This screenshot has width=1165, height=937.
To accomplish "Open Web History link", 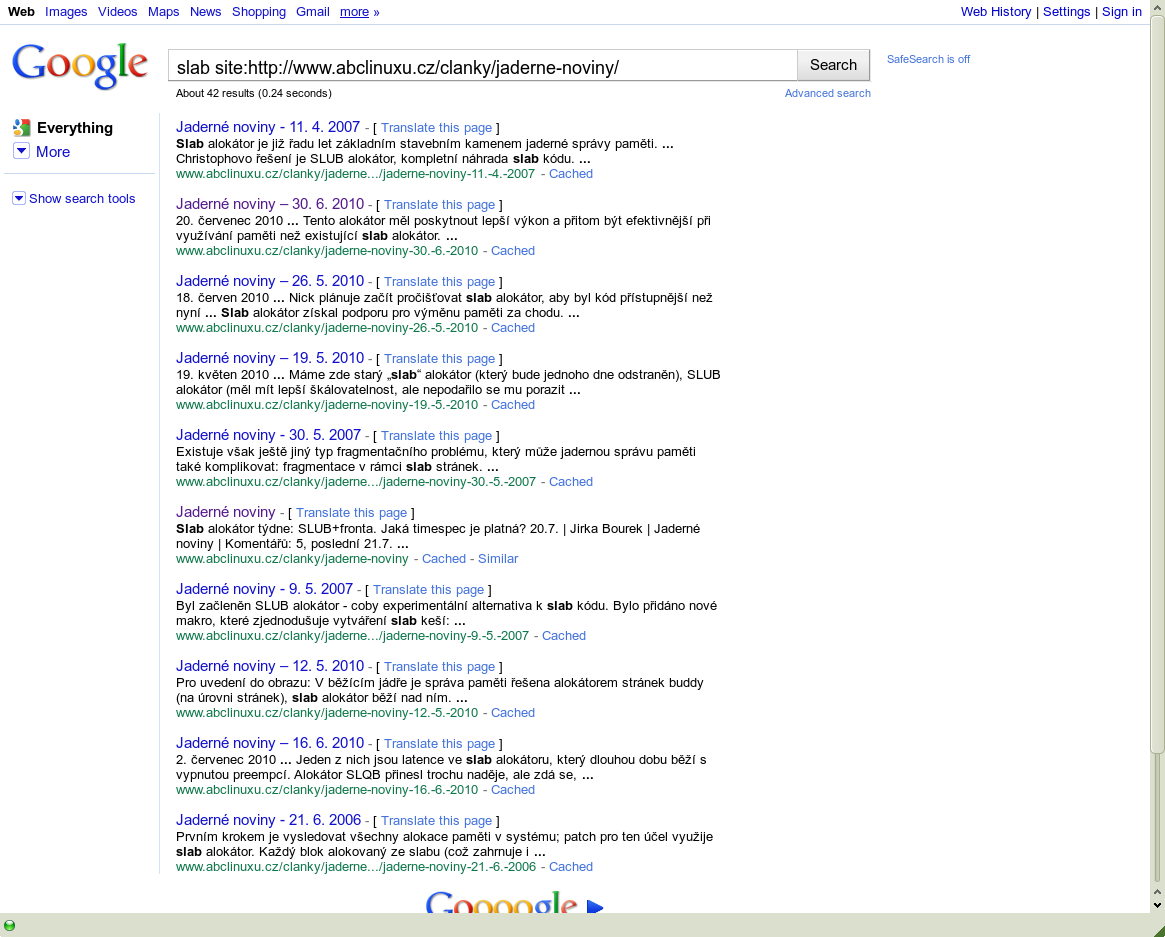I will (996, 12).
